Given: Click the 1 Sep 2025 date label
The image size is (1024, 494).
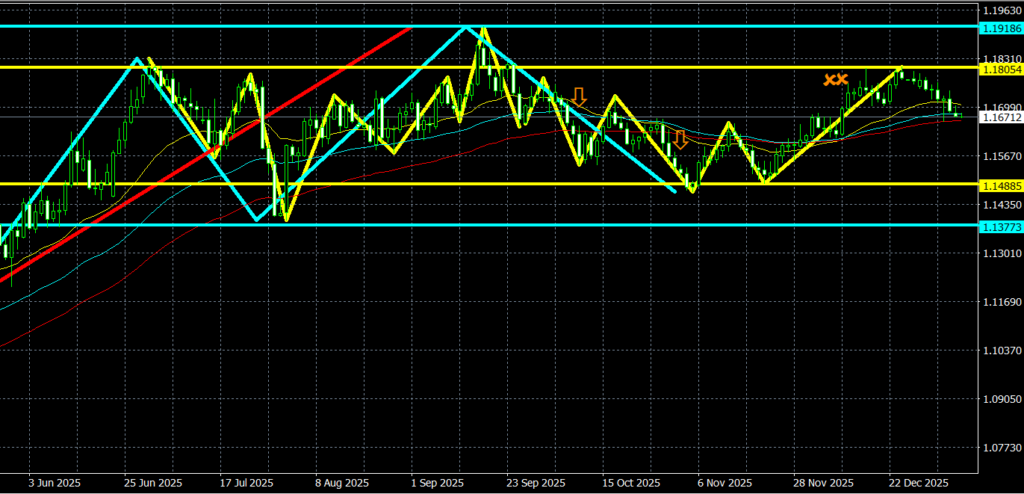Looking at the screenshot, I should tap(437, 481).
